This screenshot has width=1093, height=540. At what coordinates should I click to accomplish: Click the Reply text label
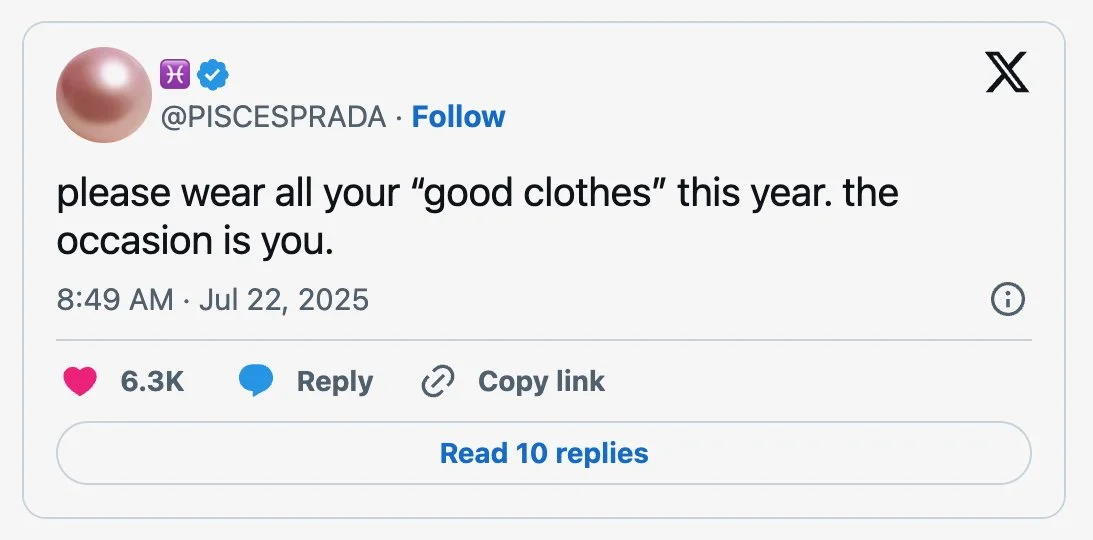tap(335, 381)
